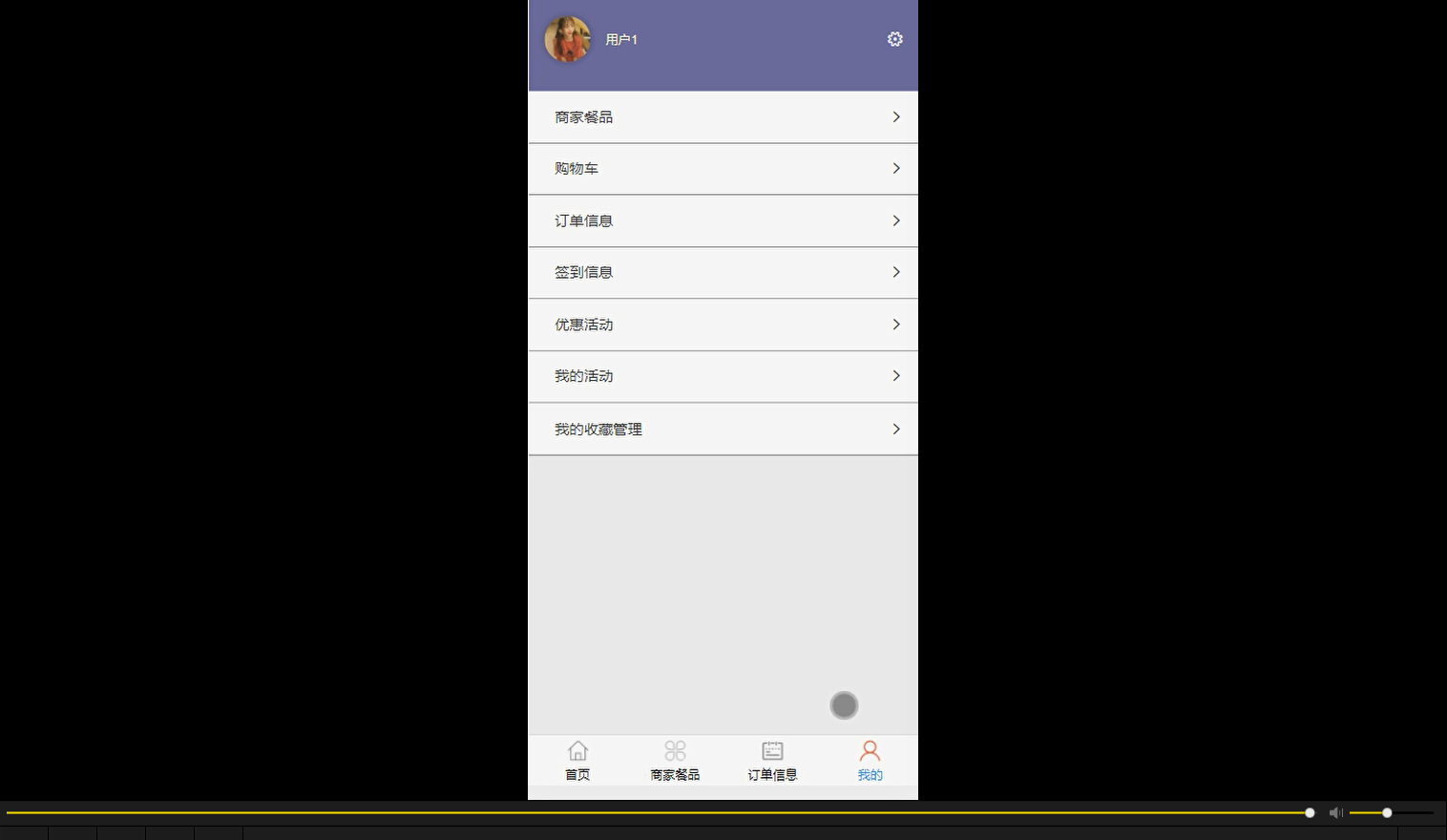The height and width of the screenshot is (840, 1447).
Task: Switch to the bottom 订单信息 tab label
Action: (772, 775)
